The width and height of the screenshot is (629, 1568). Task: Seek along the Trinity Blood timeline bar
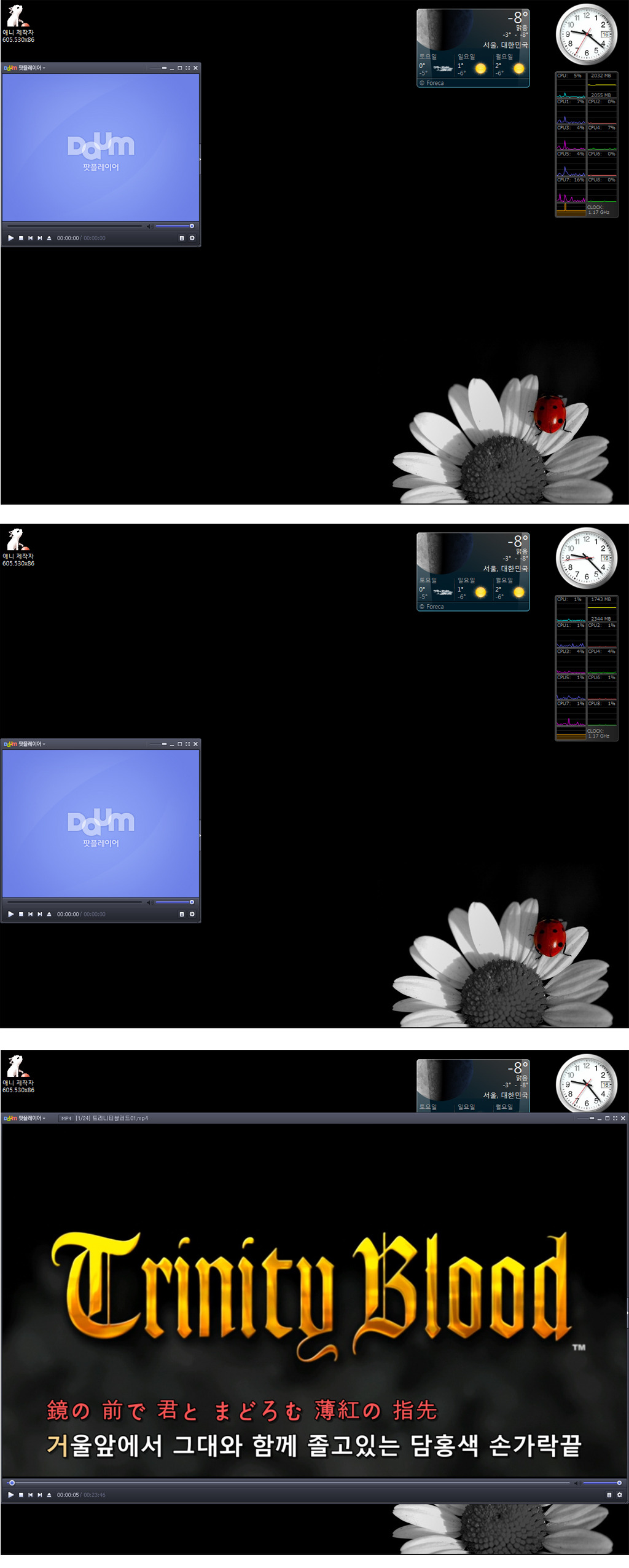click(x=289, y=1483)
